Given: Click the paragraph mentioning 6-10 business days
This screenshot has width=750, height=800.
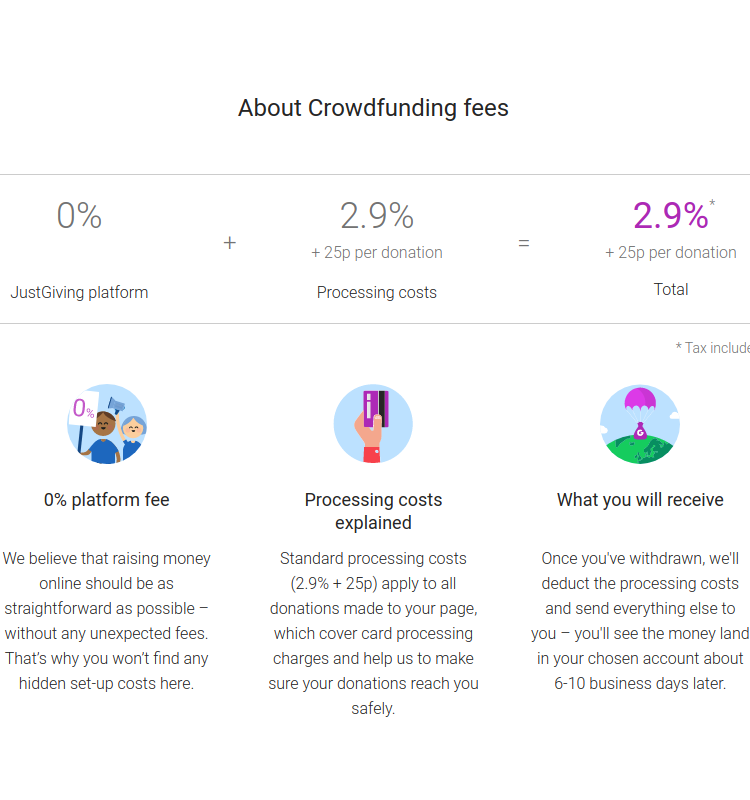Looking at the screenshot, I should pyautogui.click(x=640, y=621).
